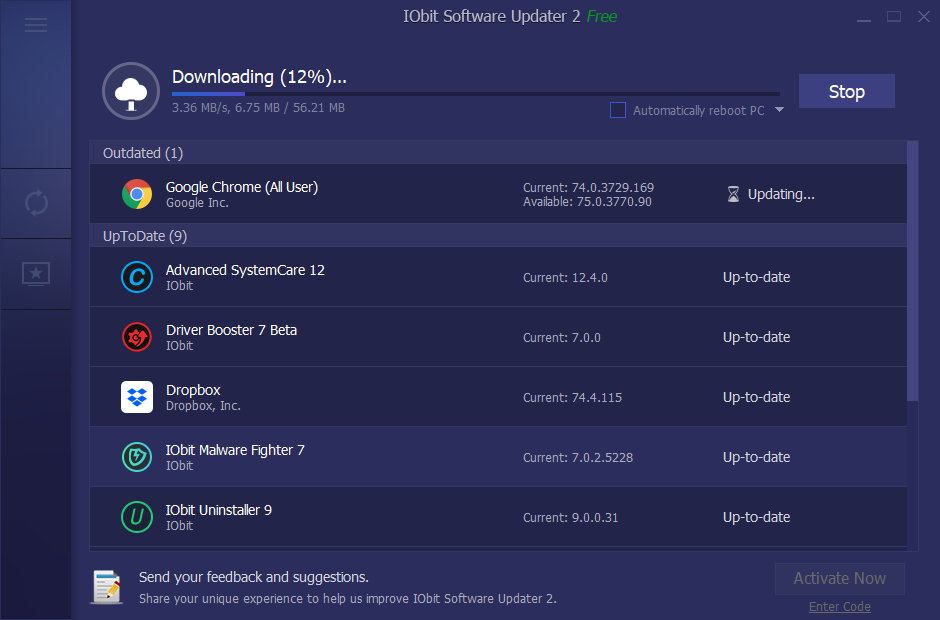Click Current: 9.0.0.31 version text
The height and width of the screenshot is (620, 940).
tap(570, 517)
